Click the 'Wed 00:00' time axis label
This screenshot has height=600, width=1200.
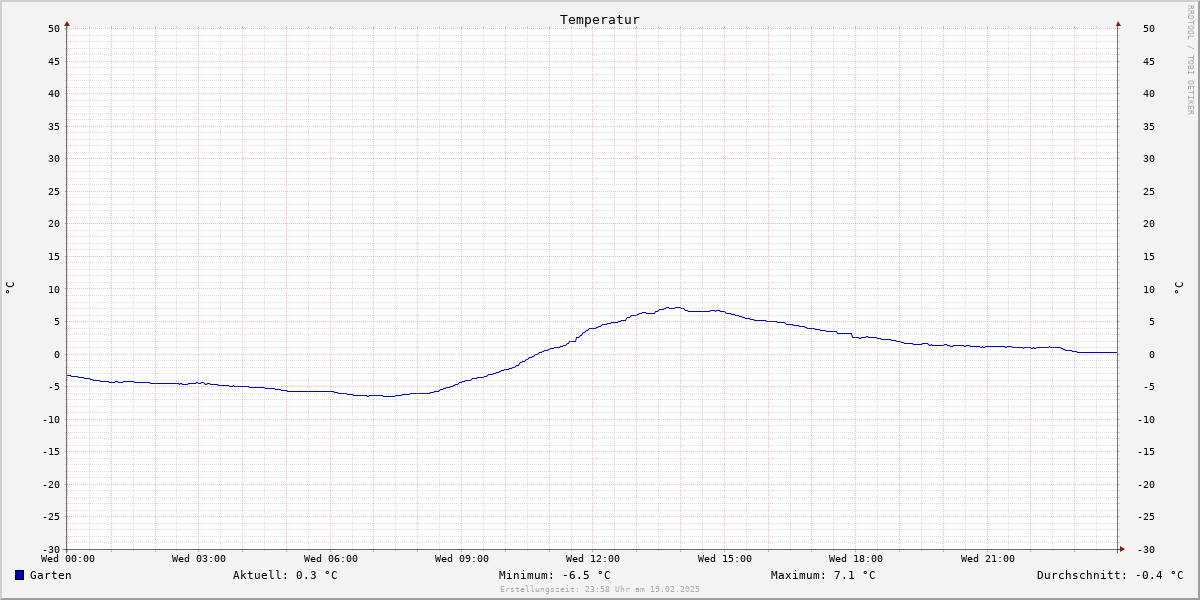(x=68, y=559)
